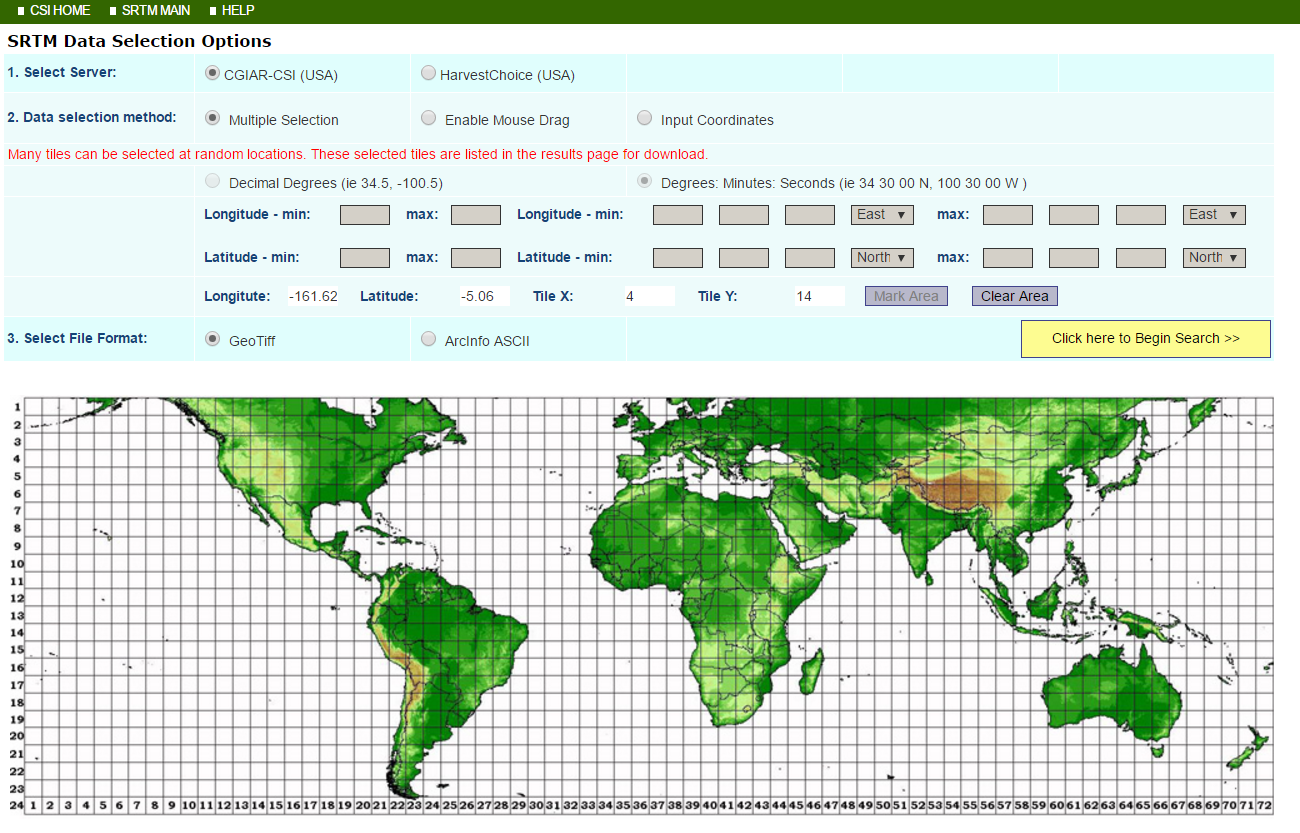Click the Clear Area button
This screenshot has width=1300, height=833.
pos(1014,296)
